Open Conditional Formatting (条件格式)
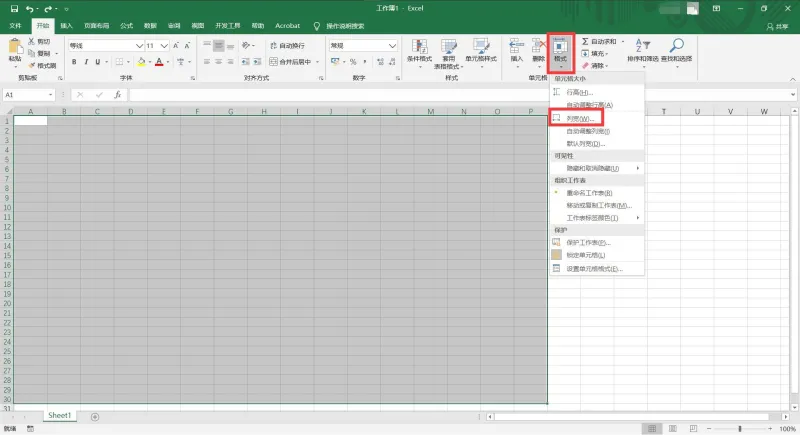Screen dimensions: 800x435 tap(419, 51)
